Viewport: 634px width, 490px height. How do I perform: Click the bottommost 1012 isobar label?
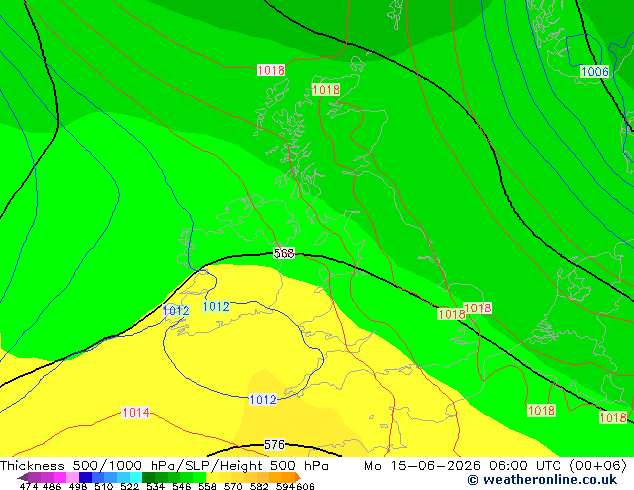(x=263, y=399)
